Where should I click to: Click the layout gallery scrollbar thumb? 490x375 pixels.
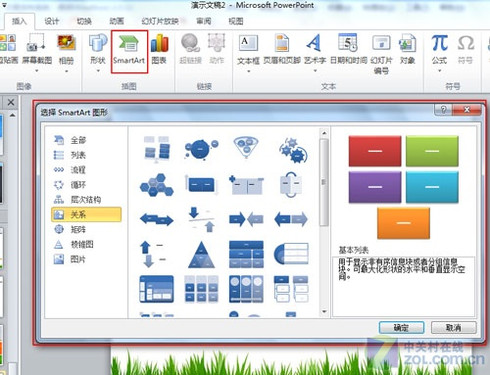coord(324,182)
